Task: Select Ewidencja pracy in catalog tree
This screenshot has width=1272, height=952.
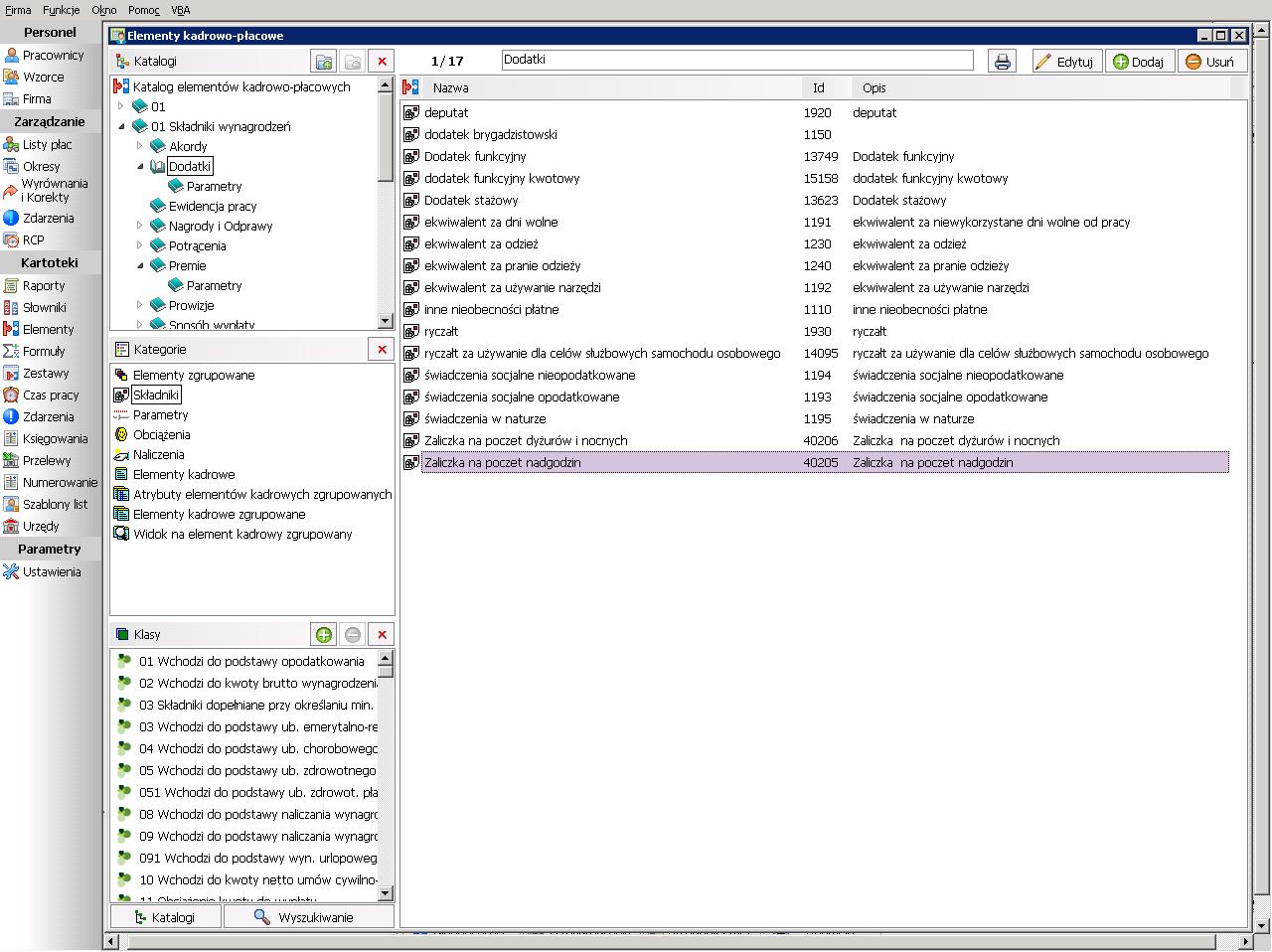Action: pos(213,206)
